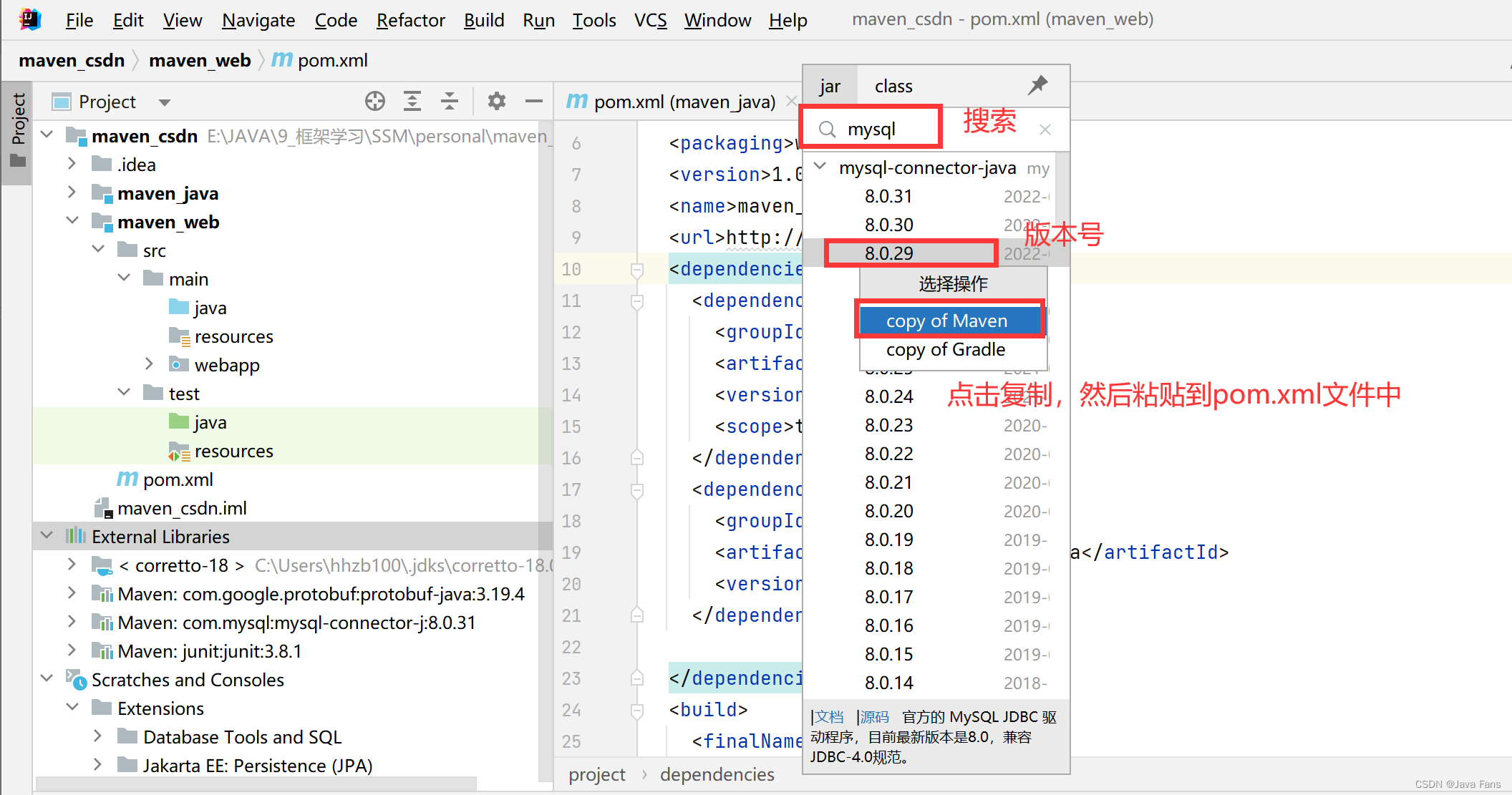
Task: Click the fold marker on line 24
Action: [x=636, y=711]
